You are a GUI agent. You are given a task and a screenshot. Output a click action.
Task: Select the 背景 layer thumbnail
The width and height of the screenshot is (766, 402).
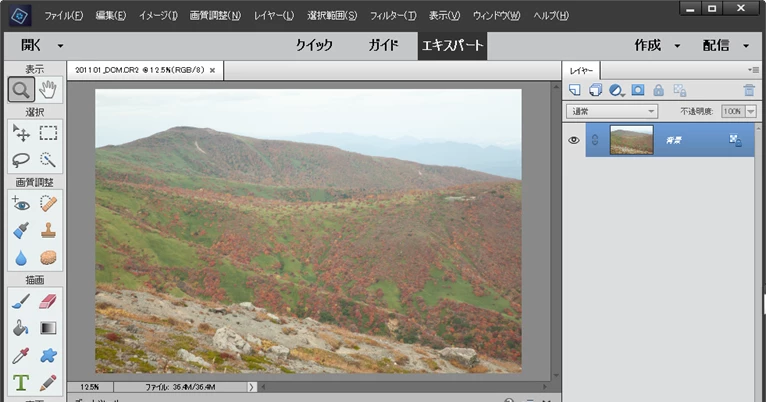pos(631,140)
